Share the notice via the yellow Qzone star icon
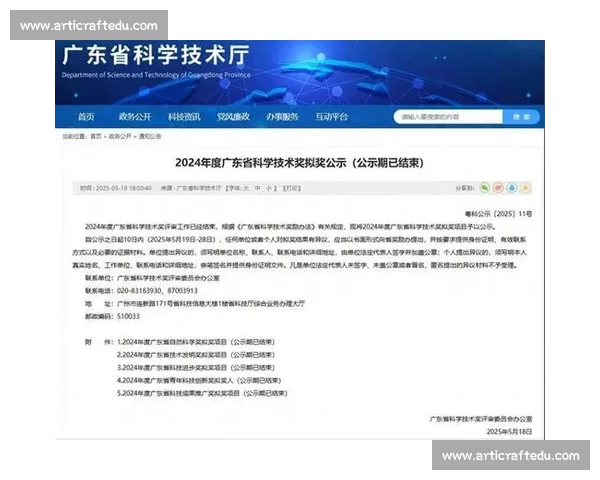The width and height of the screenshot is (600, 480). click(526, 188)
